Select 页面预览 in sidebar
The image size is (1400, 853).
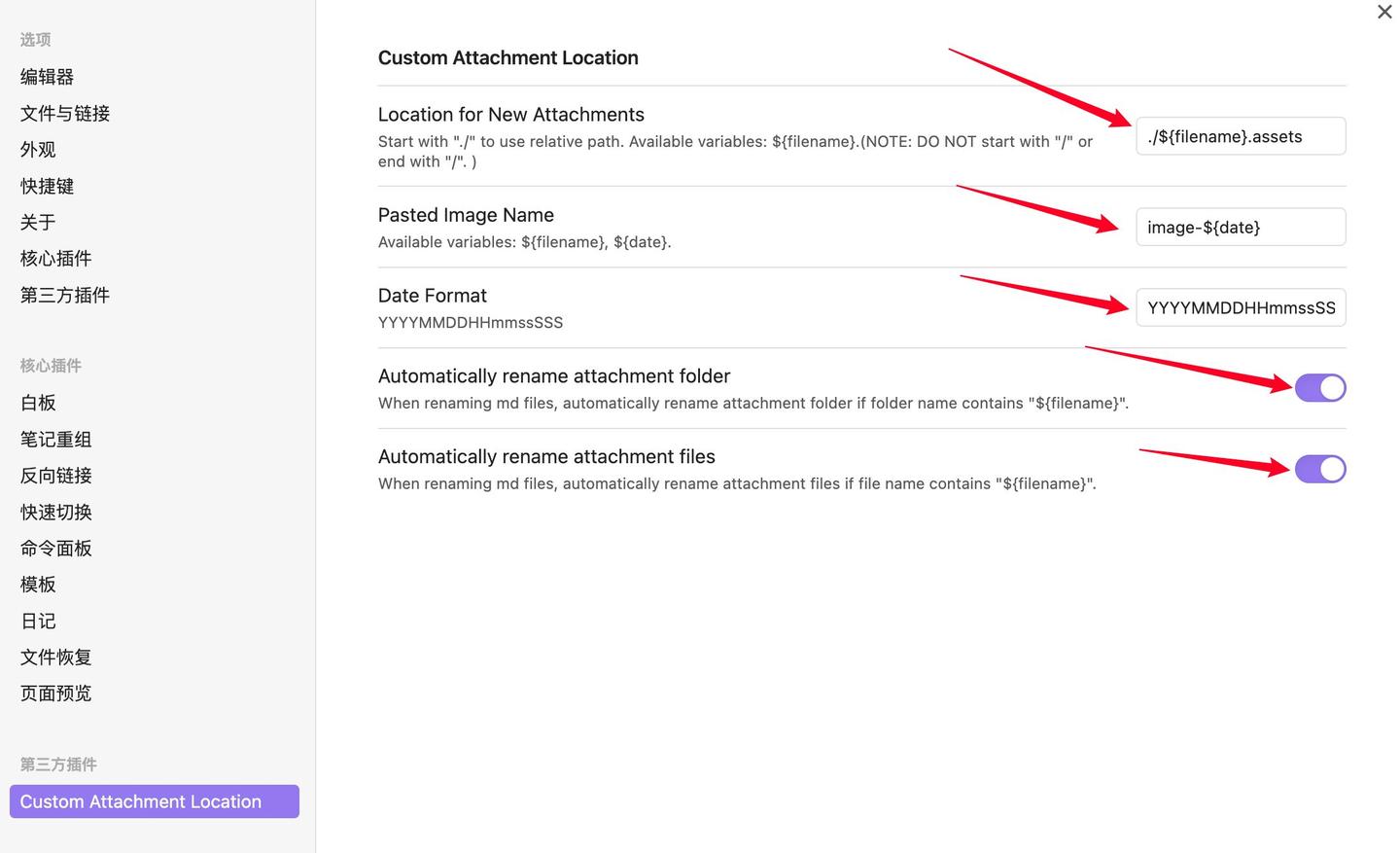55,693
